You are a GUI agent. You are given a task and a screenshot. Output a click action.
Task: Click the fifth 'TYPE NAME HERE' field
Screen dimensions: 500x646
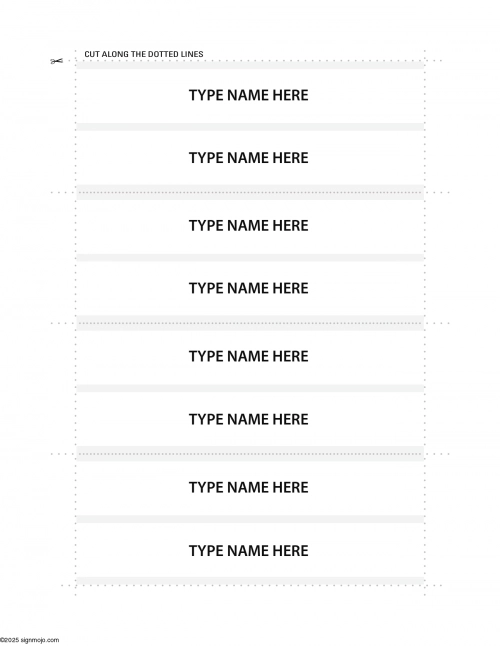click(x=250, y=357)
